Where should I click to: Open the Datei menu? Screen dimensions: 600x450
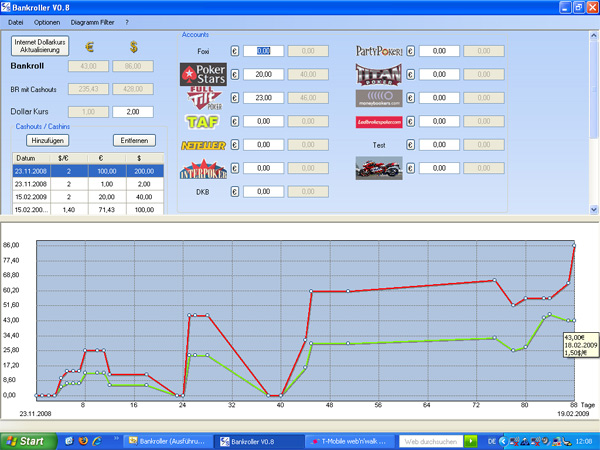[16, 23]
